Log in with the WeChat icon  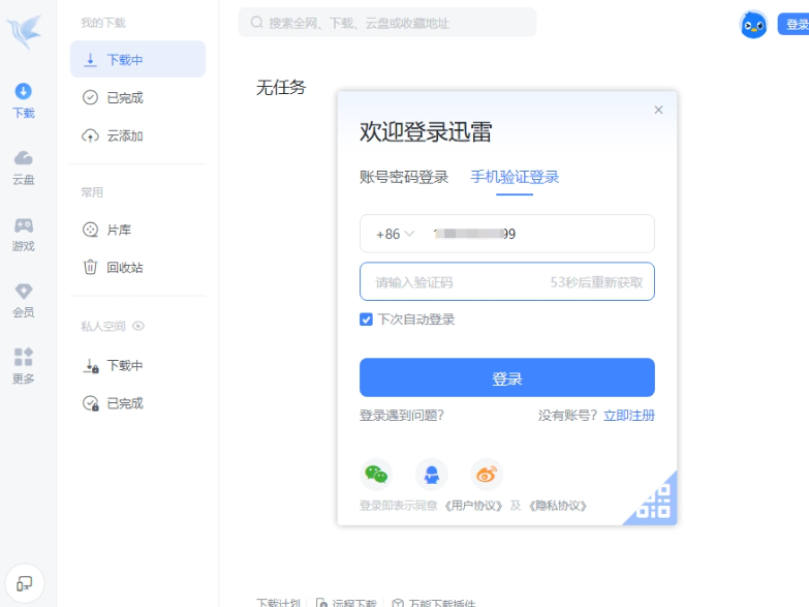(376, 474)
